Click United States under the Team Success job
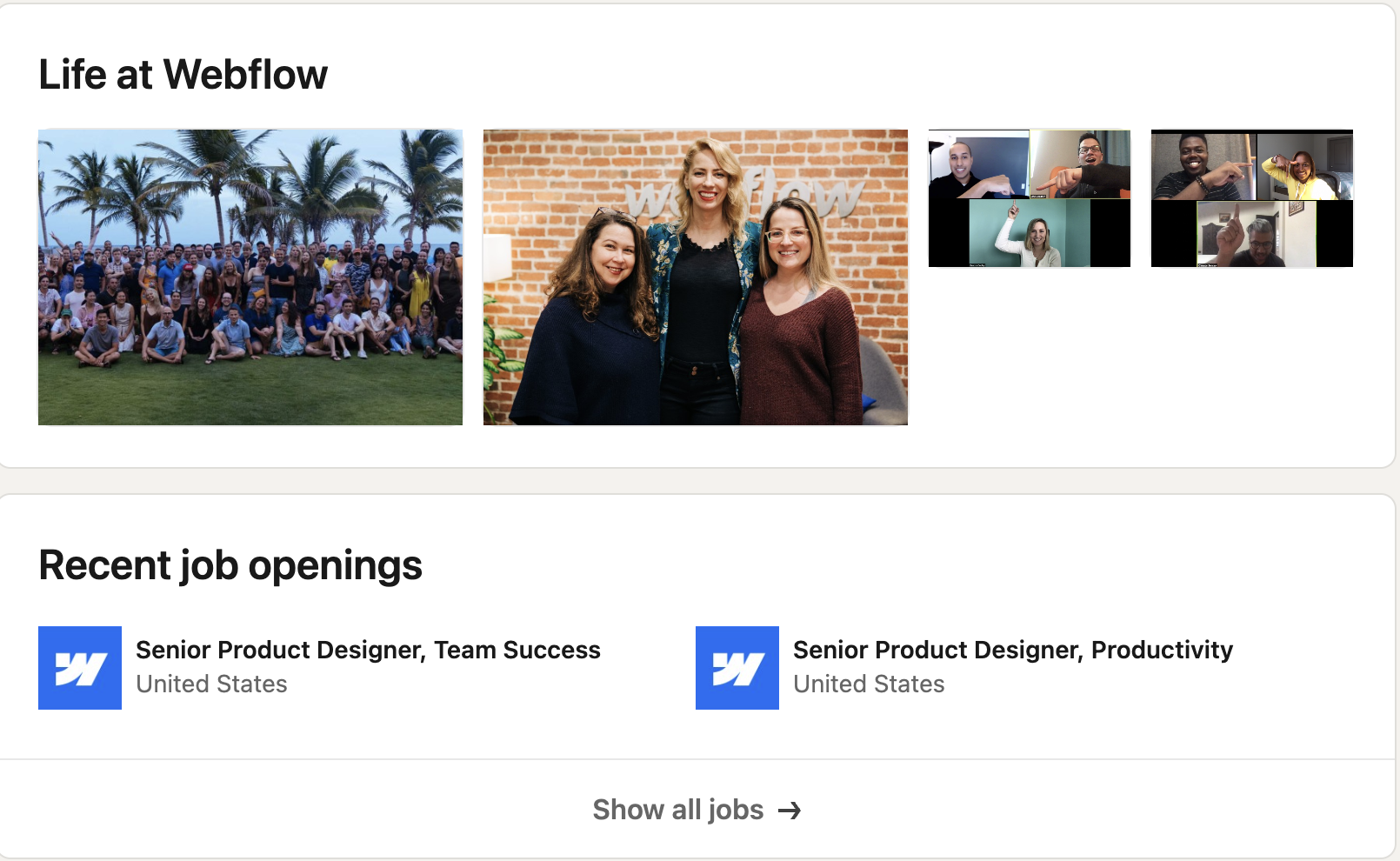Screen dimensions: 1400x861 [211, 684]
